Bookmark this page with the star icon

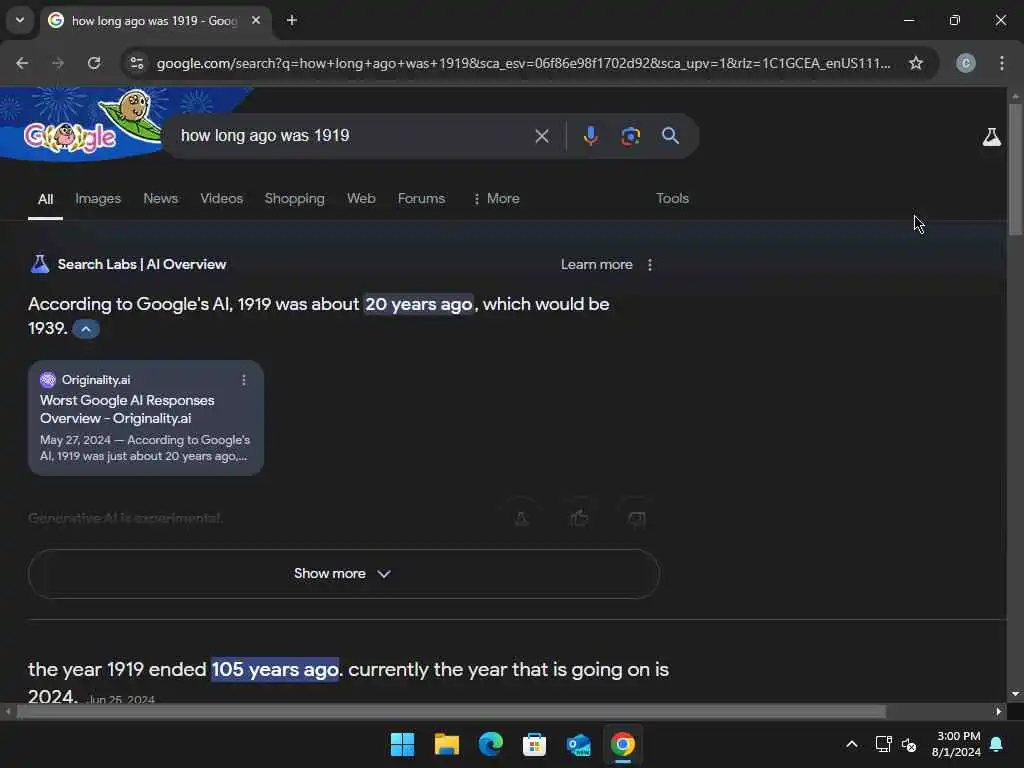tap(916, 63)
